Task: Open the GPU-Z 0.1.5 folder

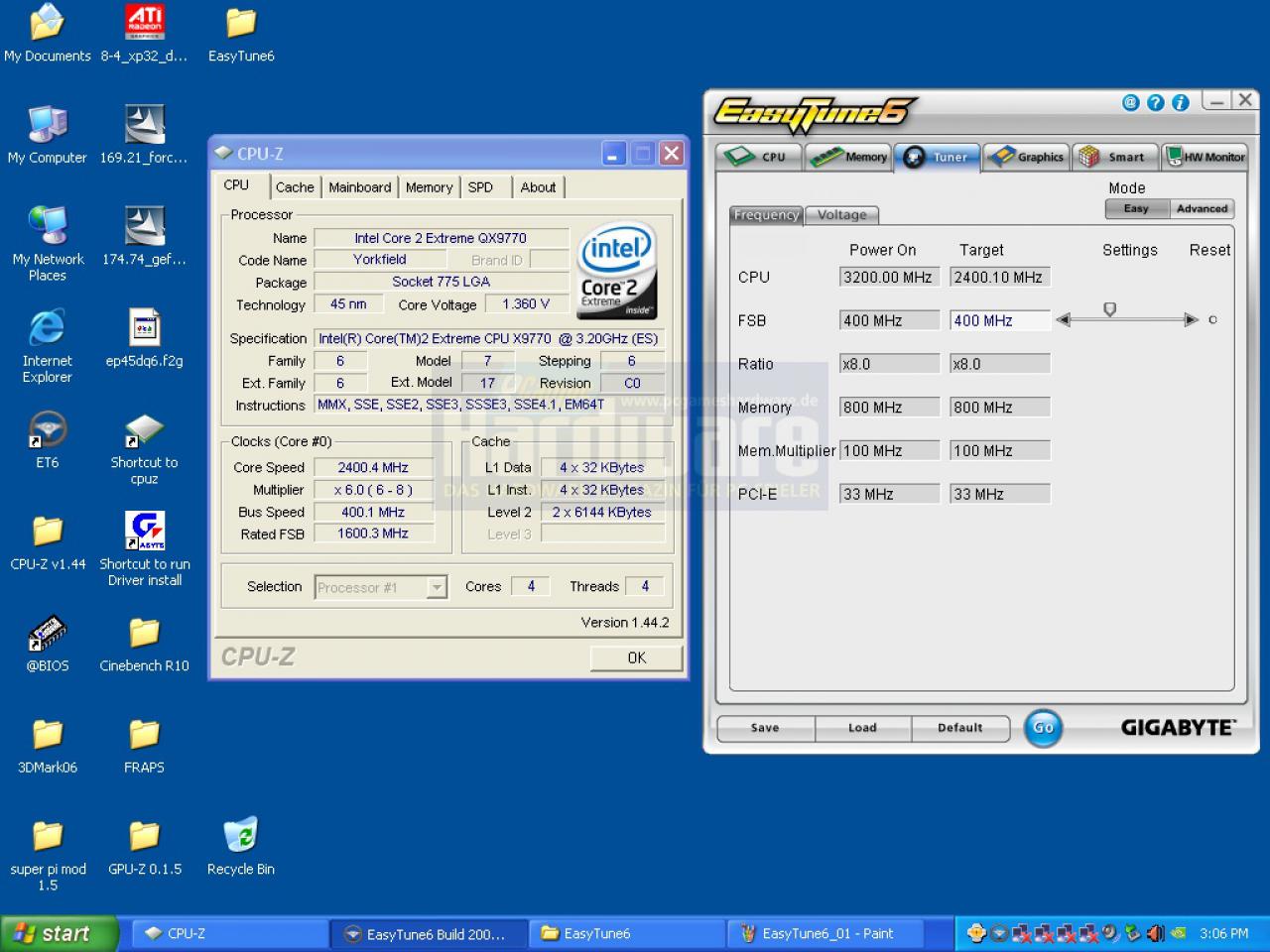Action: pyautogui.click(x=144, y=848)
